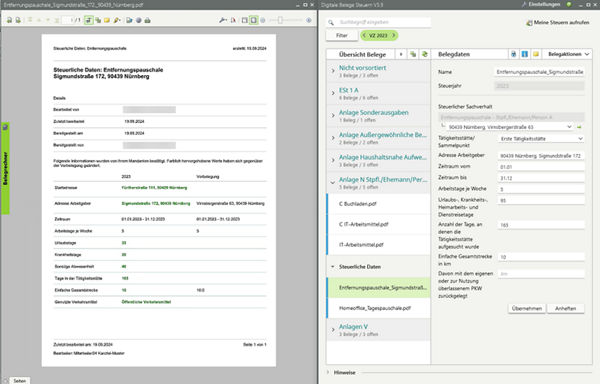Click the Filter button
Viewport: 600px width, 384px height.
342,36
